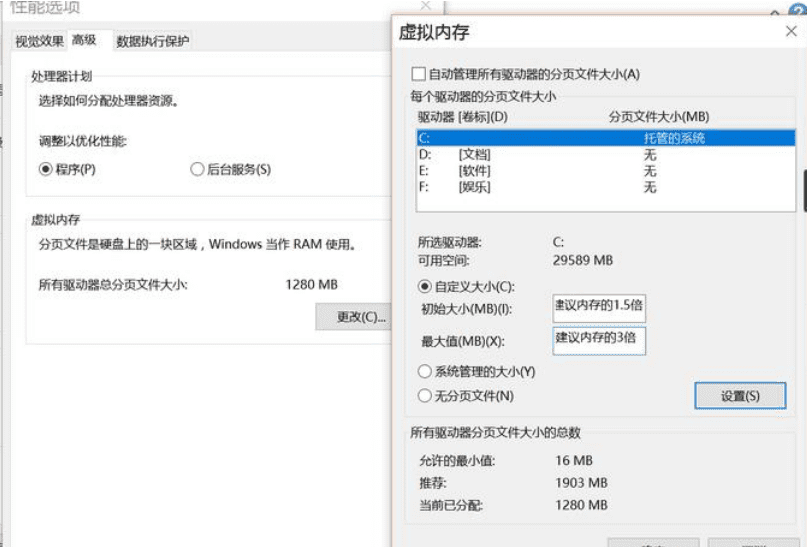Click 1280 MB total in 性能选项 window

[x=311, y=285]
